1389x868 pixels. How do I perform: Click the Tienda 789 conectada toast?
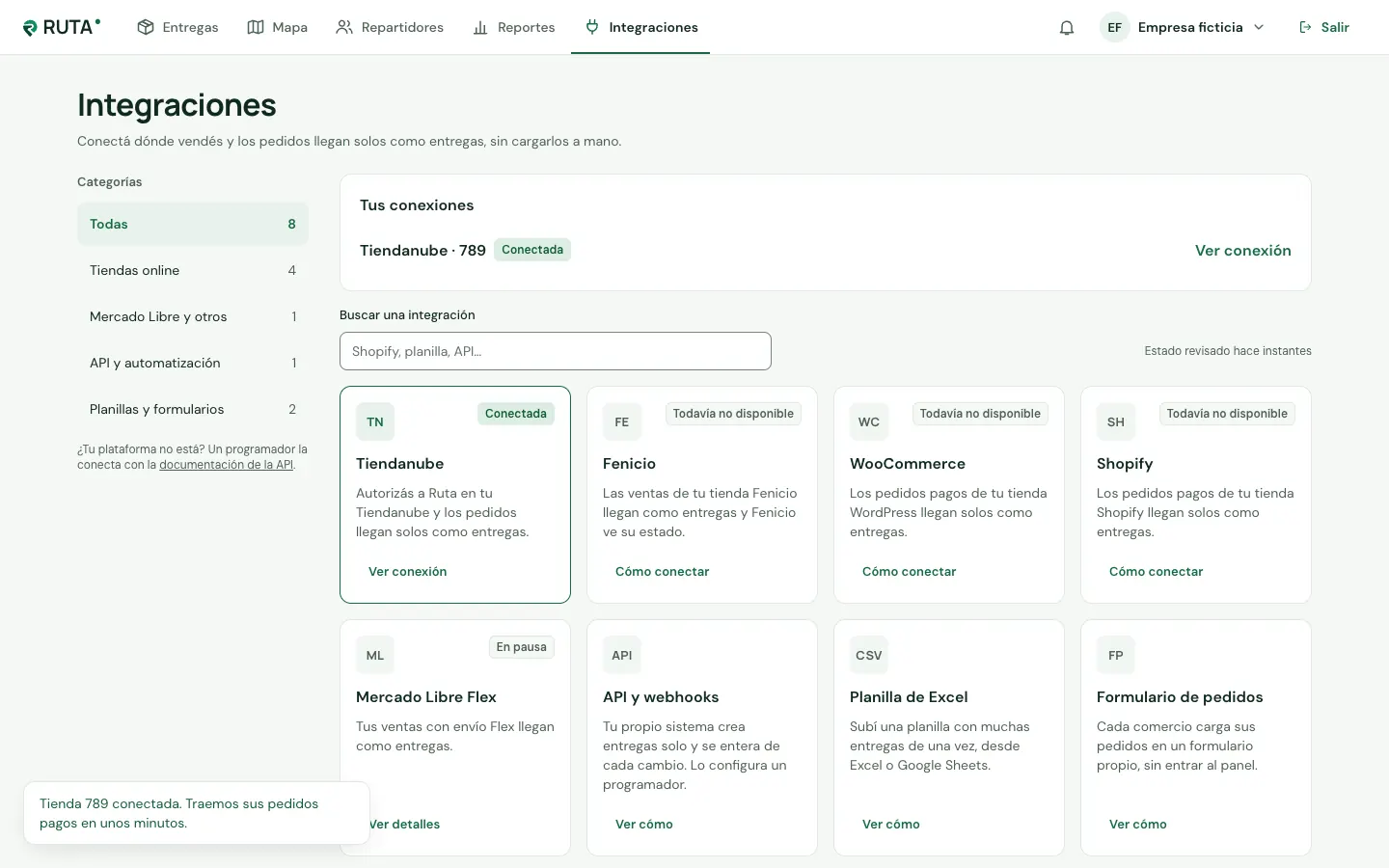[x=197, y=813]
